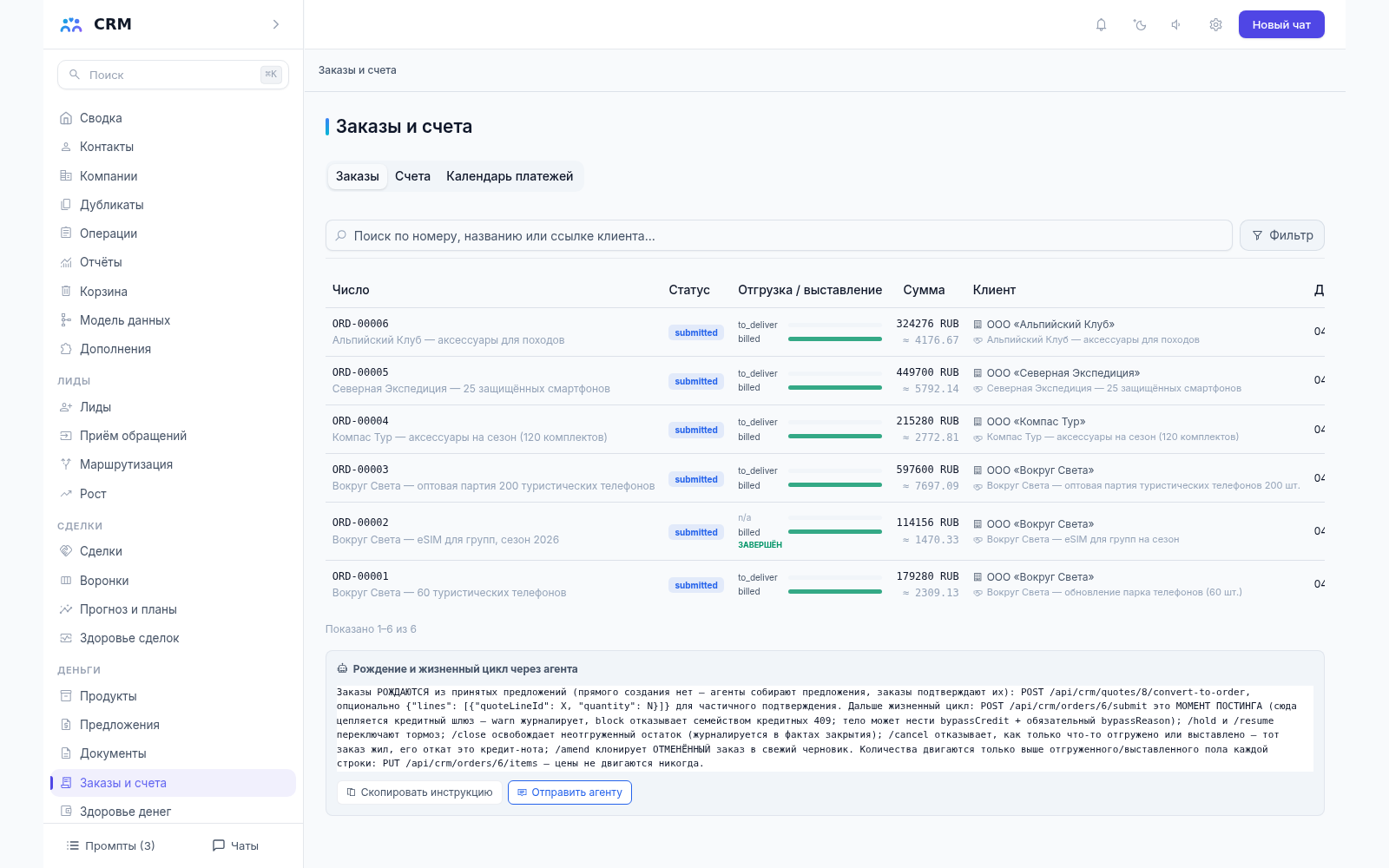Open Продукты box icon in sidebar
1389x868 pixels.
click(66, 696)
